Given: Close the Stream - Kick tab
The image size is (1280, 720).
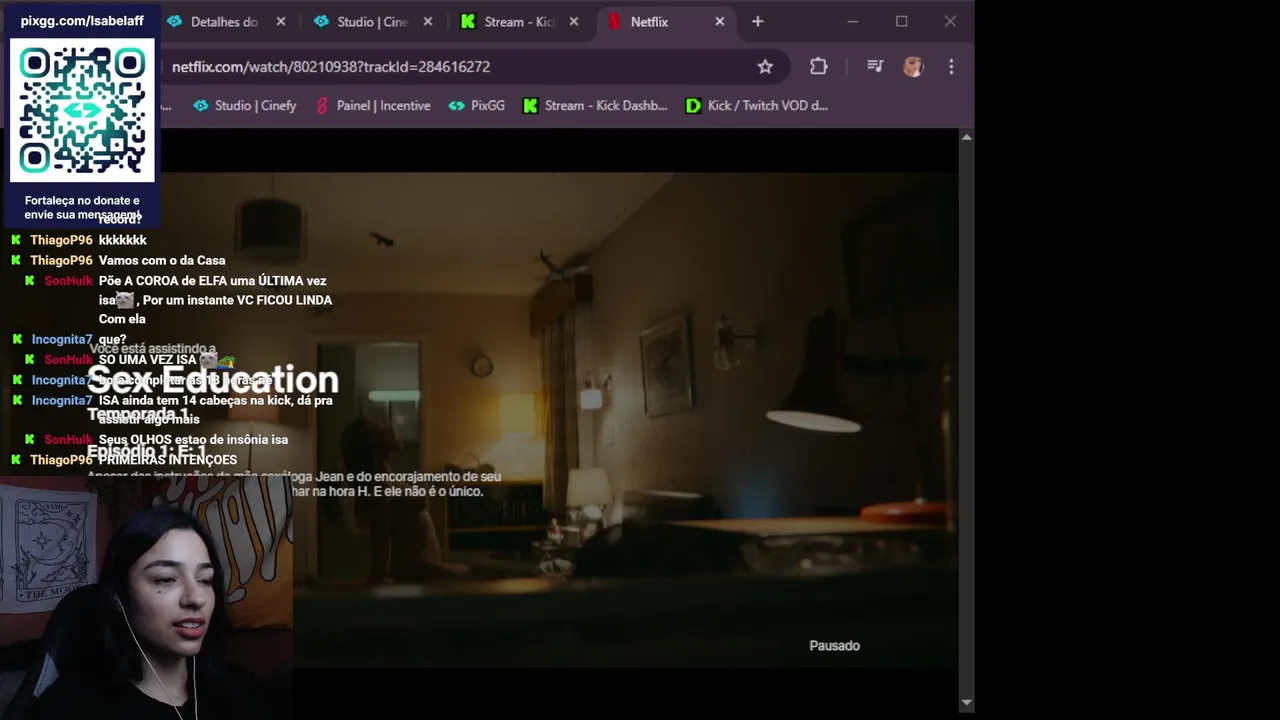Looking at the screenshot, I should coord(574,22).
